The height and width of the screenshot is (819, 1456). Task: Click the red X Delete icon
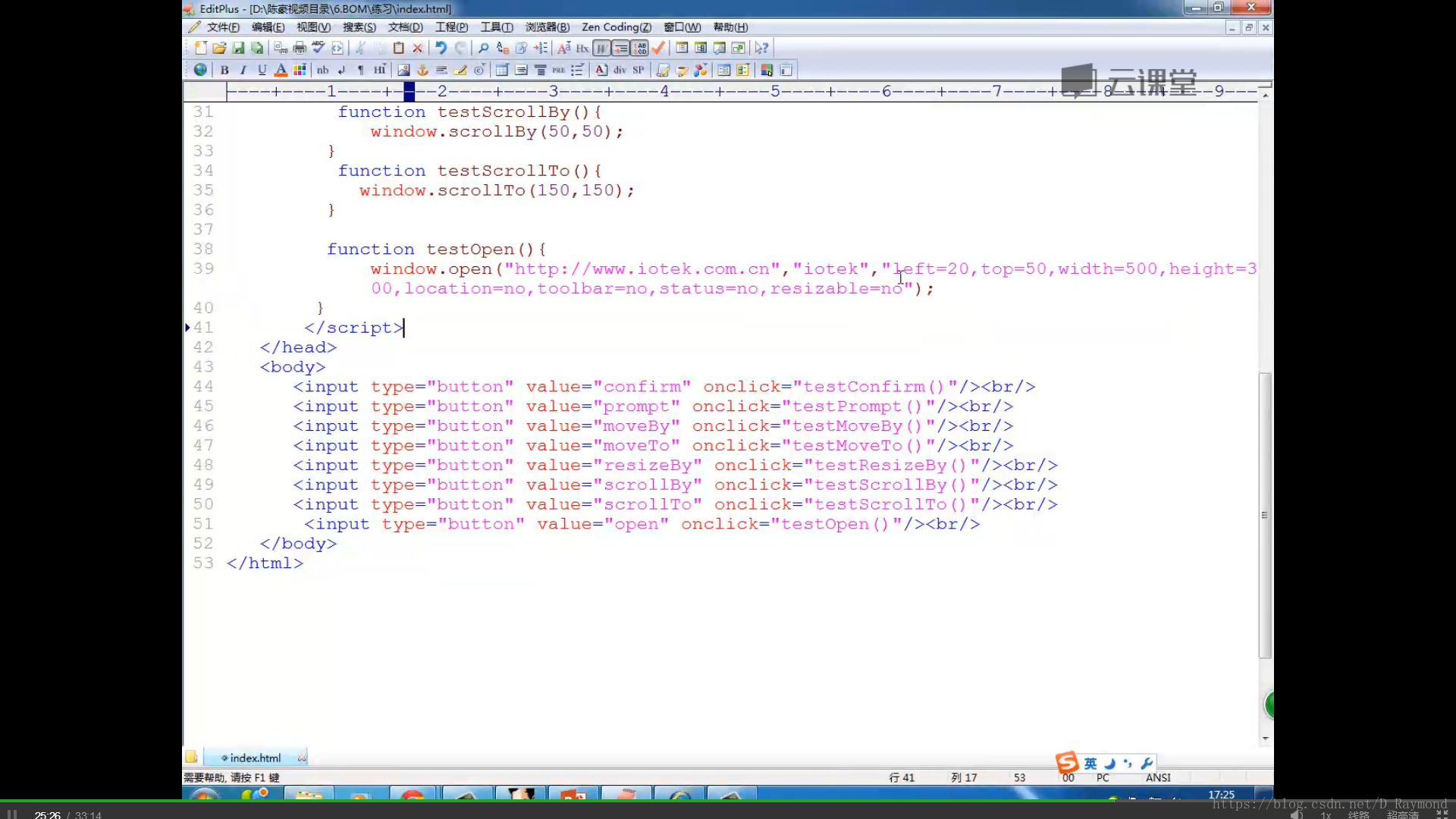417,48
